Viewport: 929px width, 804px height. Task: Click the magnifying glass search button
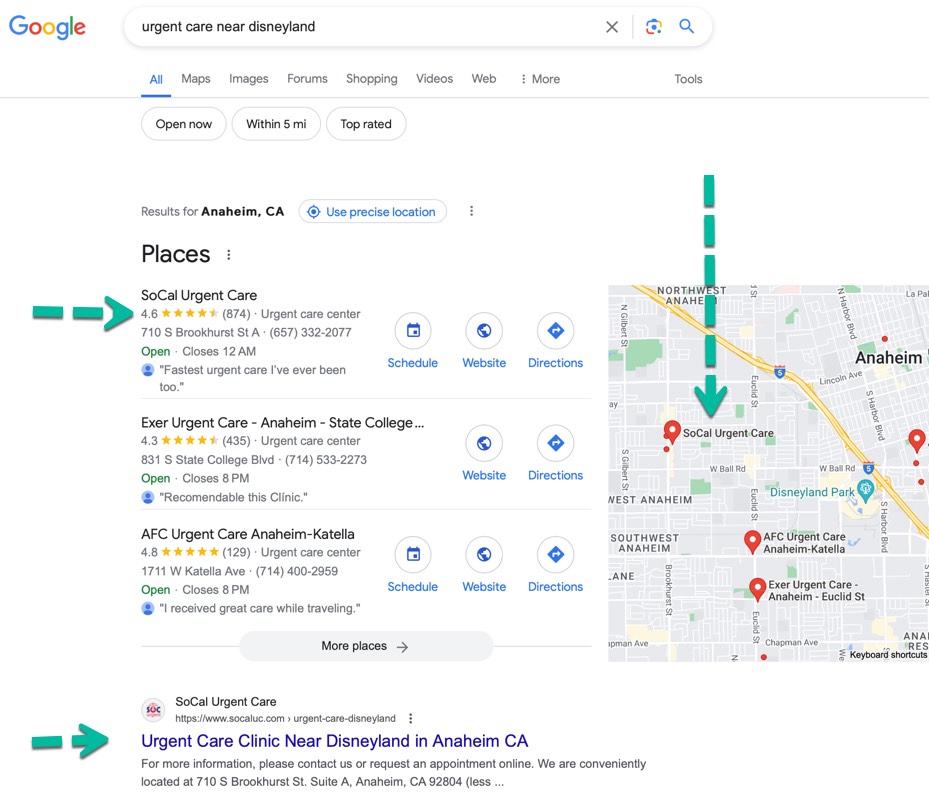687,26
